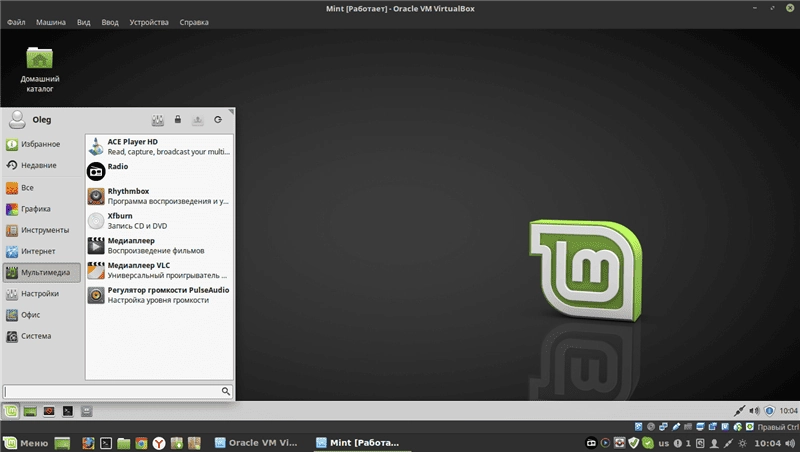The image size is (800, 452).
Task: Click the white shield tray icon
Action: [x=634, y=443]
